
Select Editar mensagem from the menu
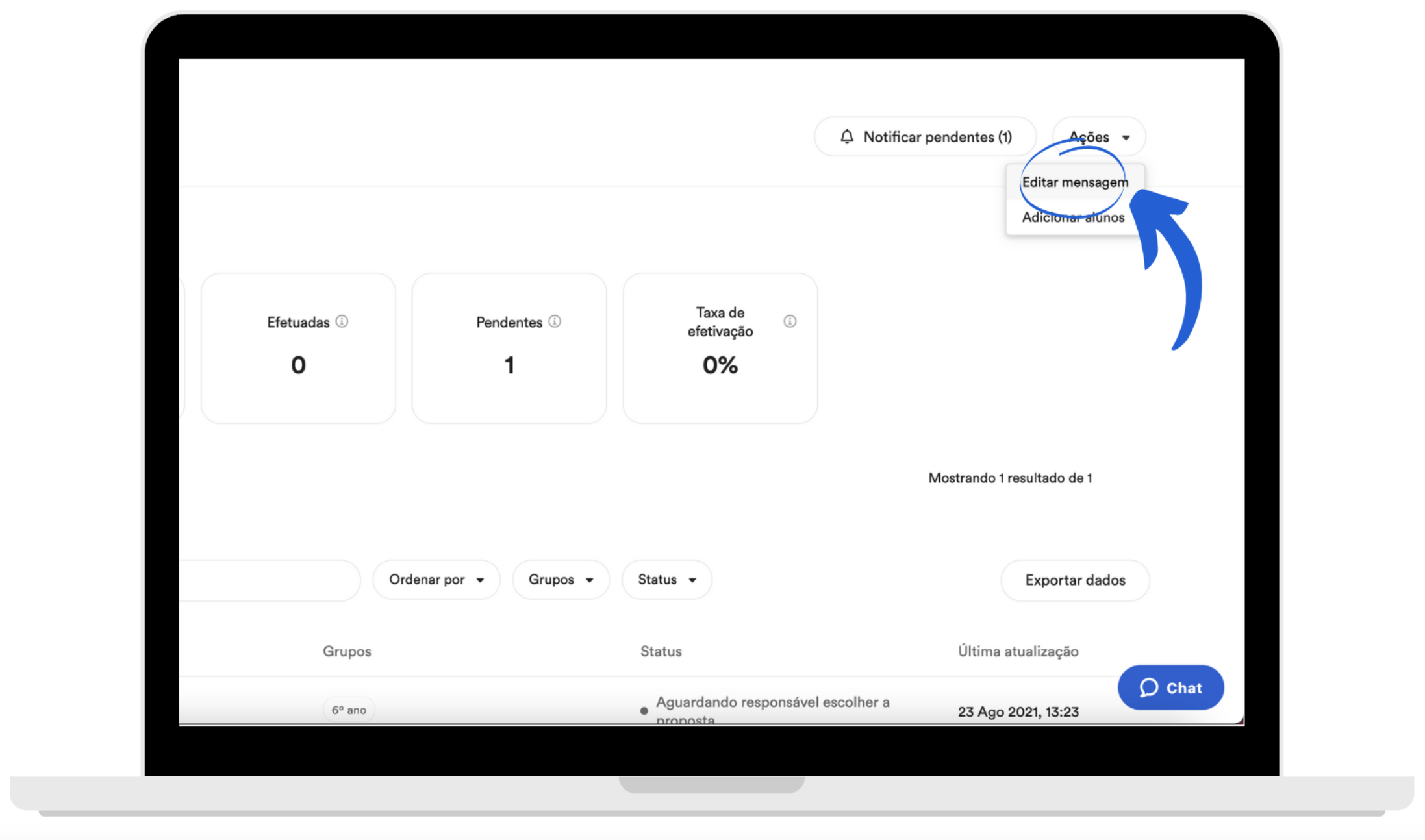click(1075, 182)
